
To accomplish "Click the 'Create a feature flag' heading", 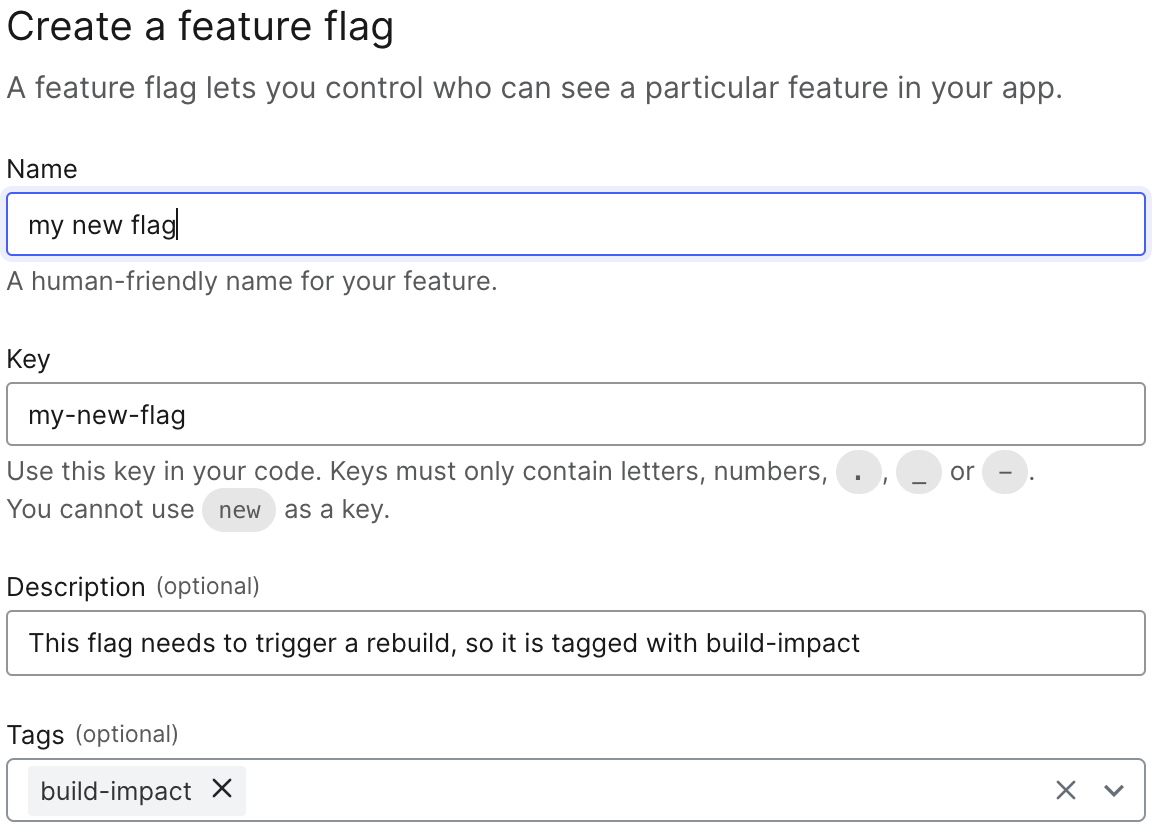I will [x=200, y=26].
